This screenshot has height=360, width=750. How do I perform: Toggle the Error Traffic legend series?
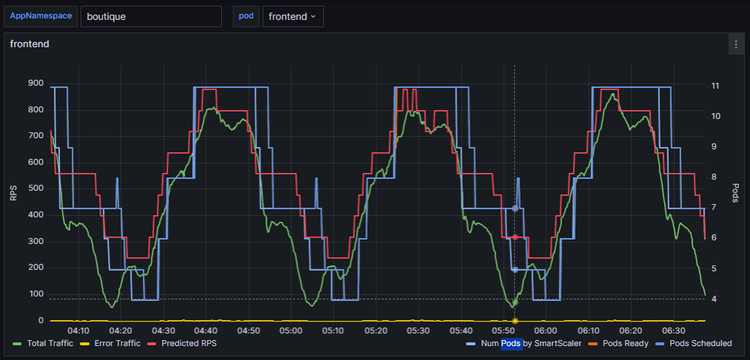point(118,343)
